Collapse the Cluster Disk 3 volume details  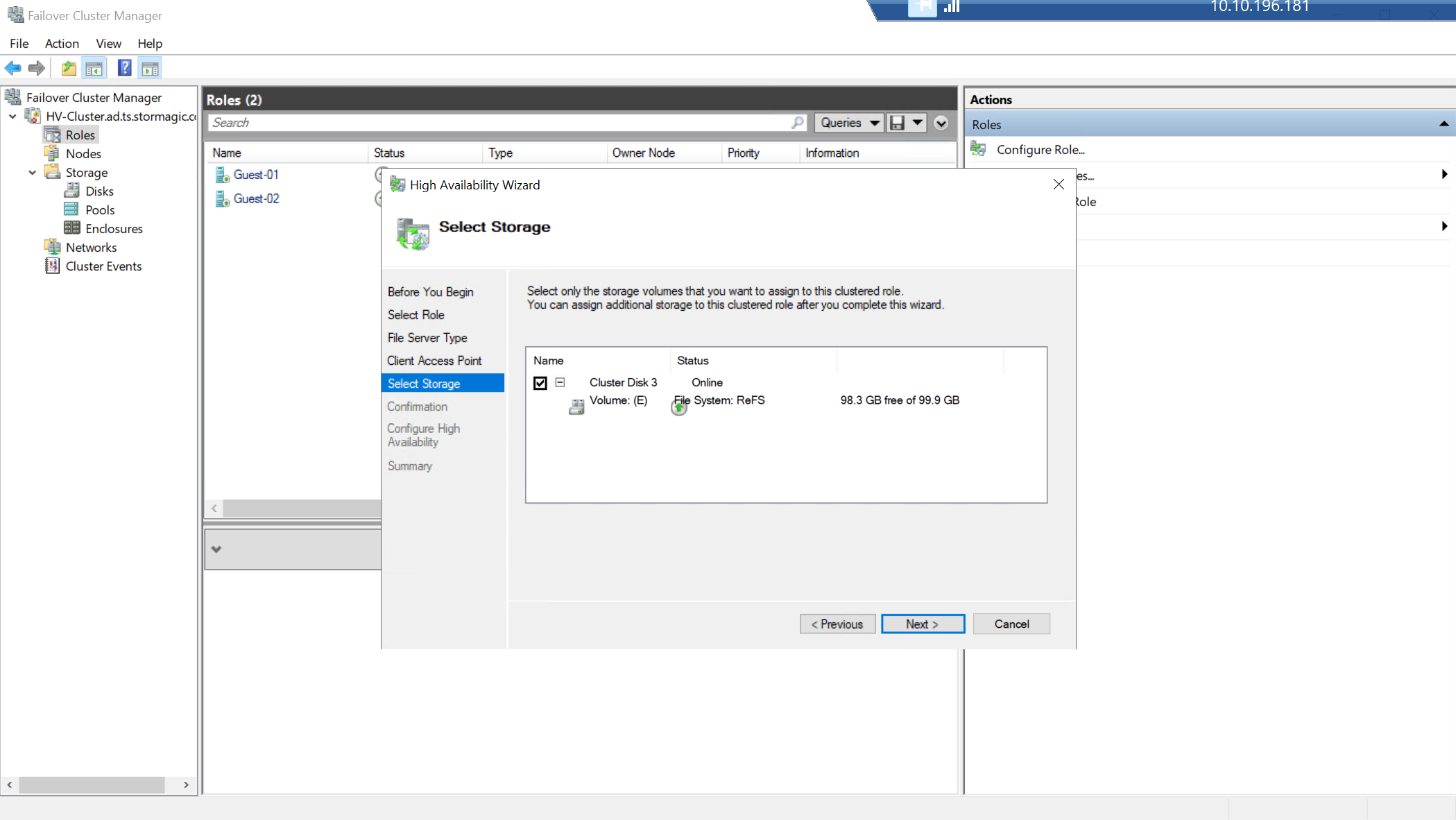tap(560, 382)
